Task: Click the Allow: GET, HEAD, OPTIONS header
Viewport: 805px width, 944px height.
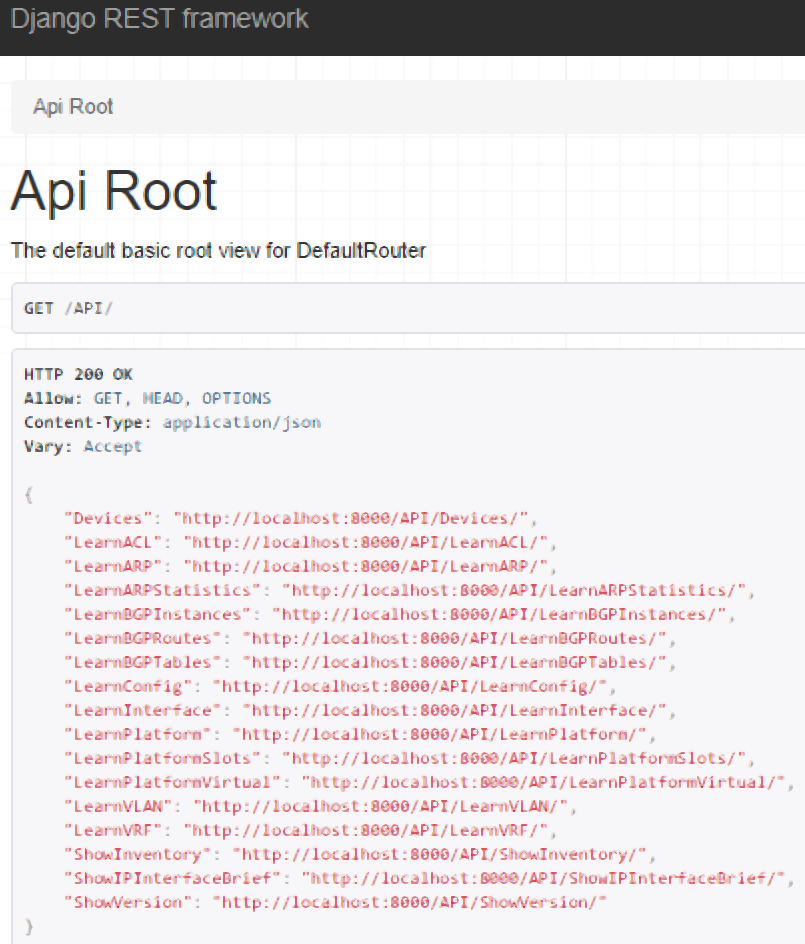Action: point(148,399)
